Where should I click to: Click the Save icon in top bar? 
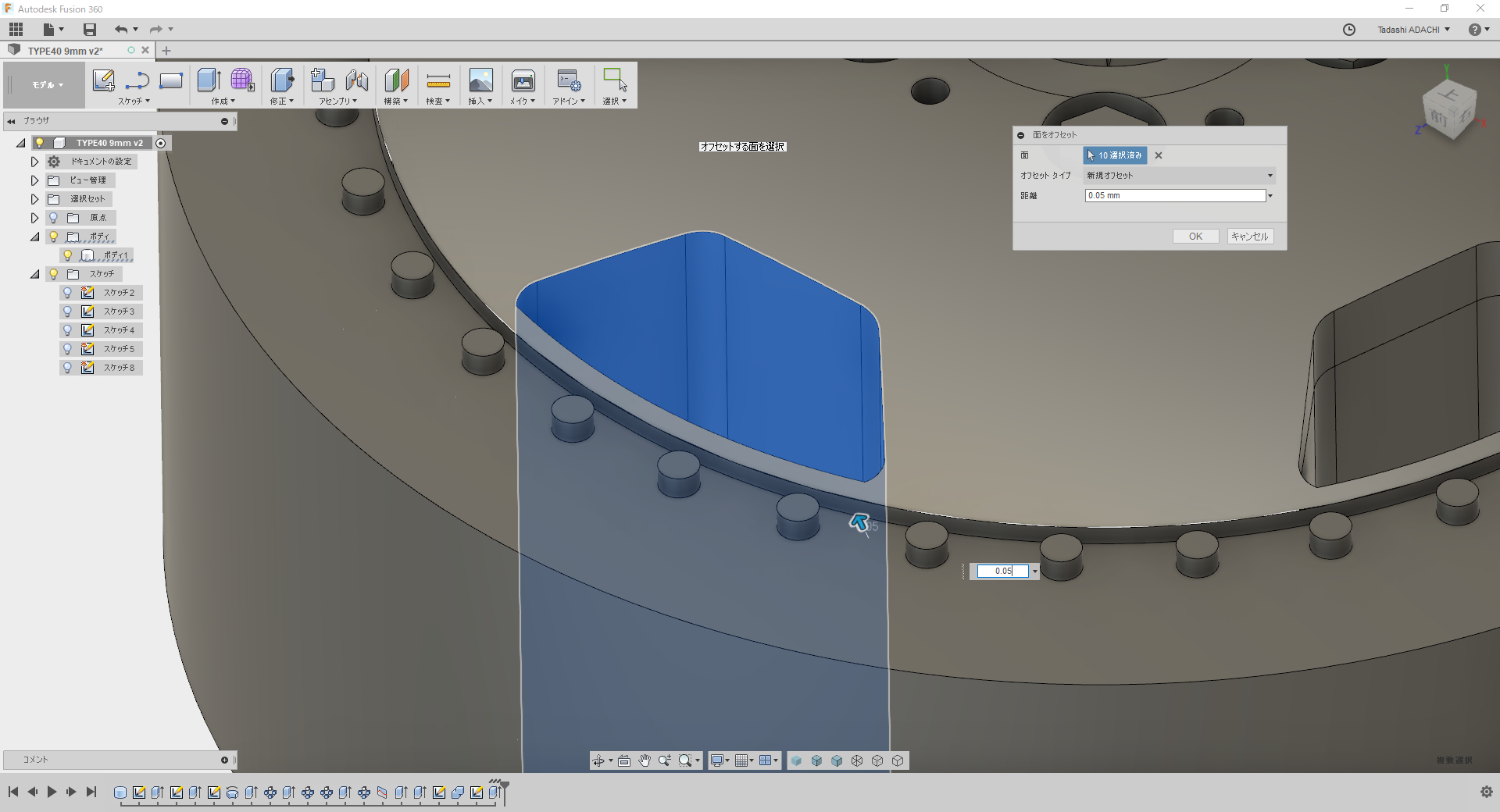tap(90, 30)
